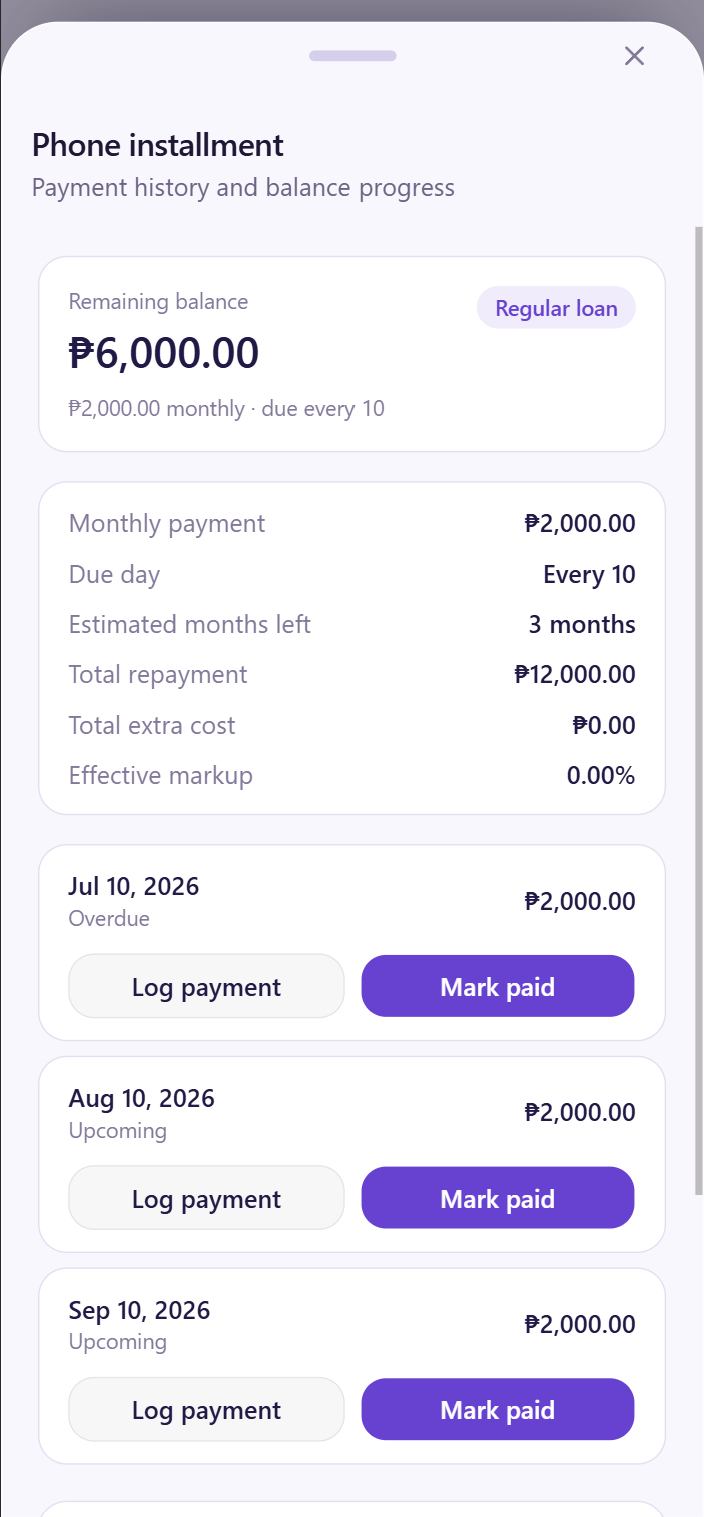Mark the overdue Jul 10 installment paid
The height and width of the screenshot is (1517, 705).
498,987
